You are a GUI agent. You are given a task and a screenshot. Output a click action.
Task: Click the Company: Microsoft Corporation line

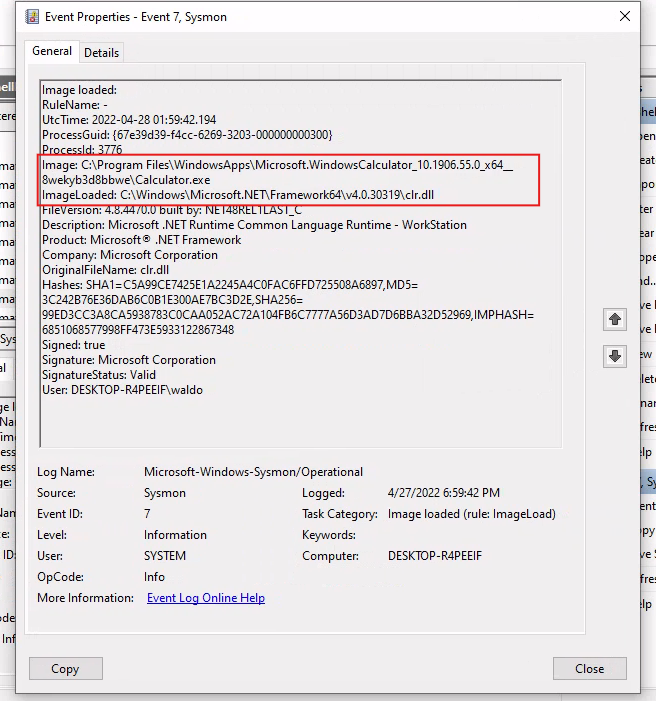tap(130, 255)
